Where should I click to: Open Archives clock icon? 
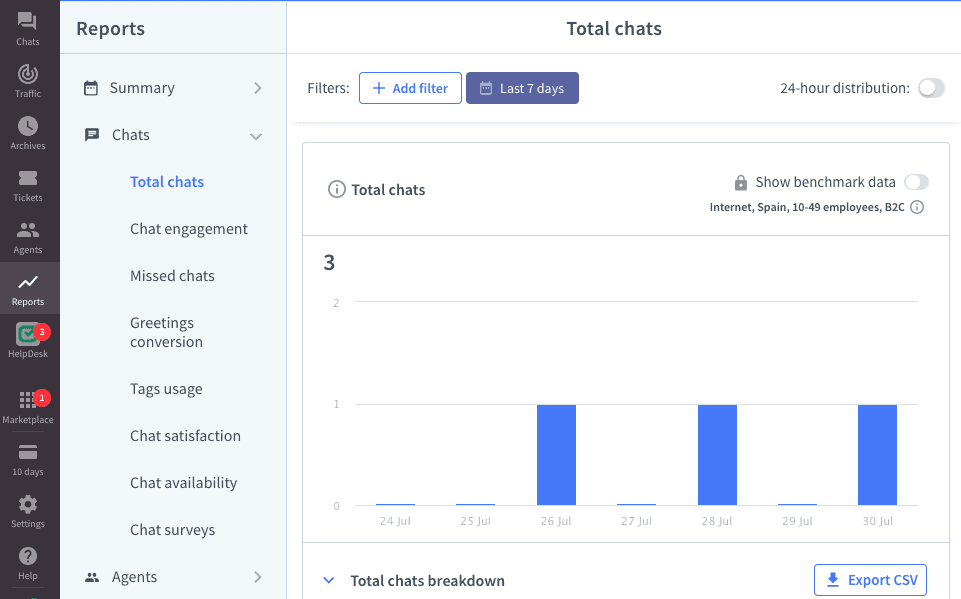click(x=28, y=126)
